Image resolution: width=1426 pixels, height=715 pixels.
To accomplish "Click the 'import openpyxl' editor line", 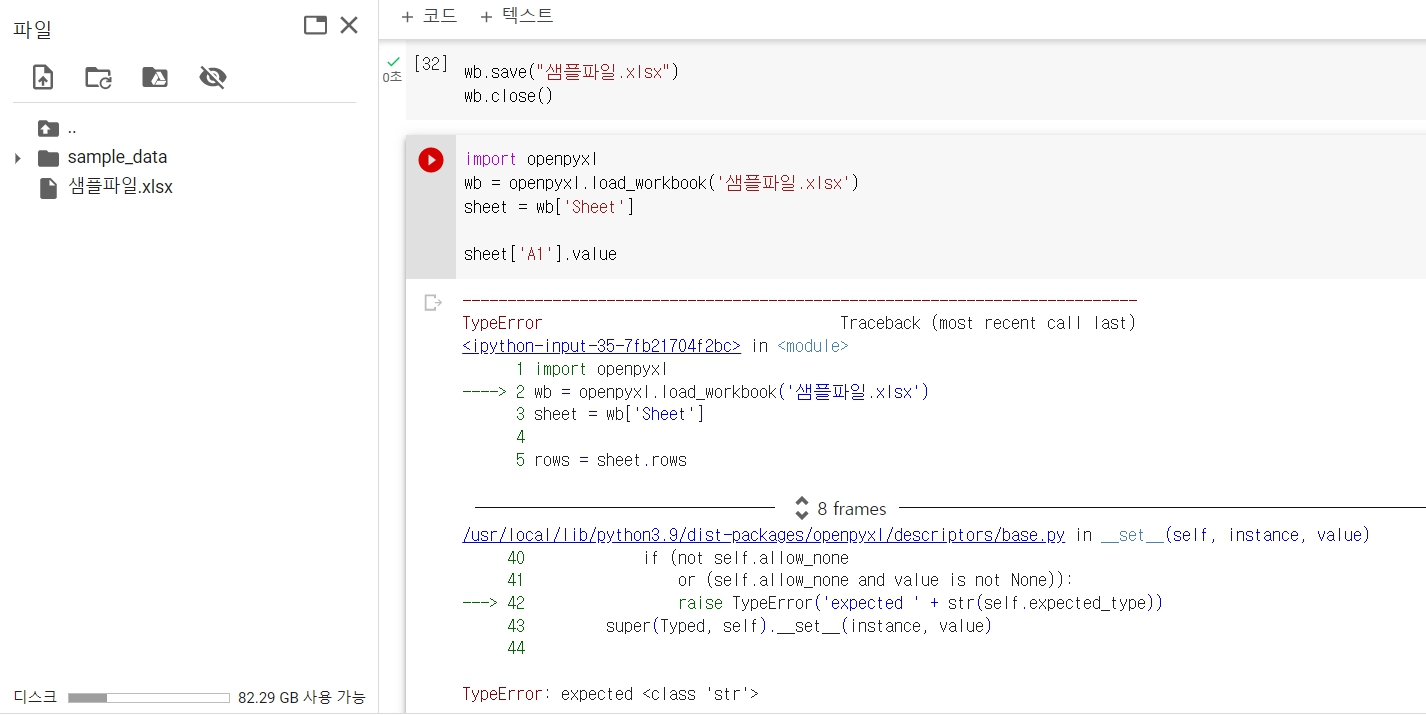I will 531,159.
